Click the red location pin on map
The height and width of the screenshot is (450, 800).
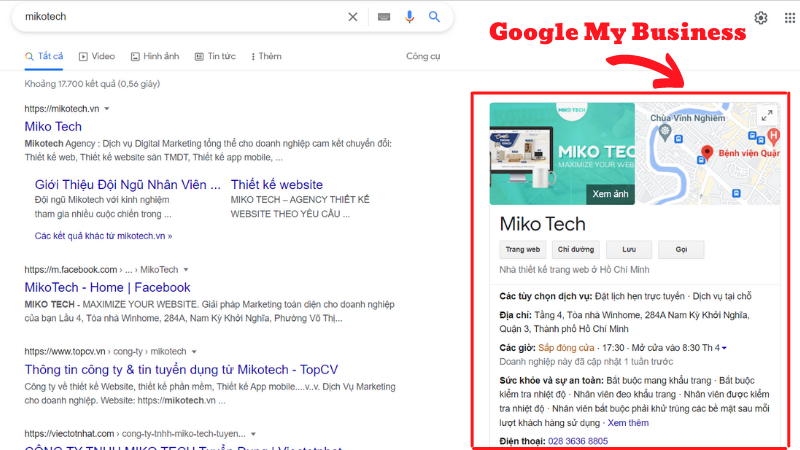pyautogui.click(x=707, y=152)
